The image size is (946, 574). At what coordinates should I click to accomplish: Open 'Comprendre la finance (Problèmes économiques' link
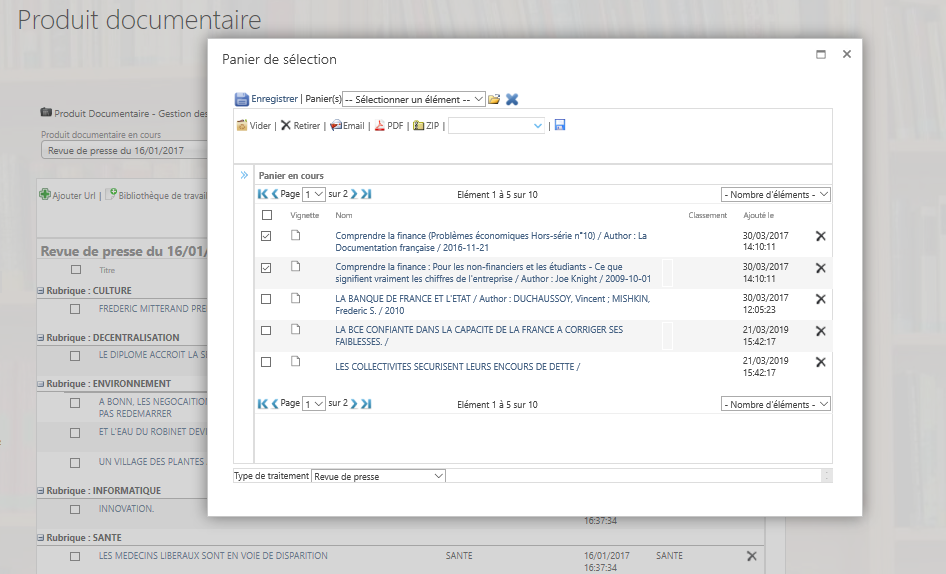tap(491, 241)
